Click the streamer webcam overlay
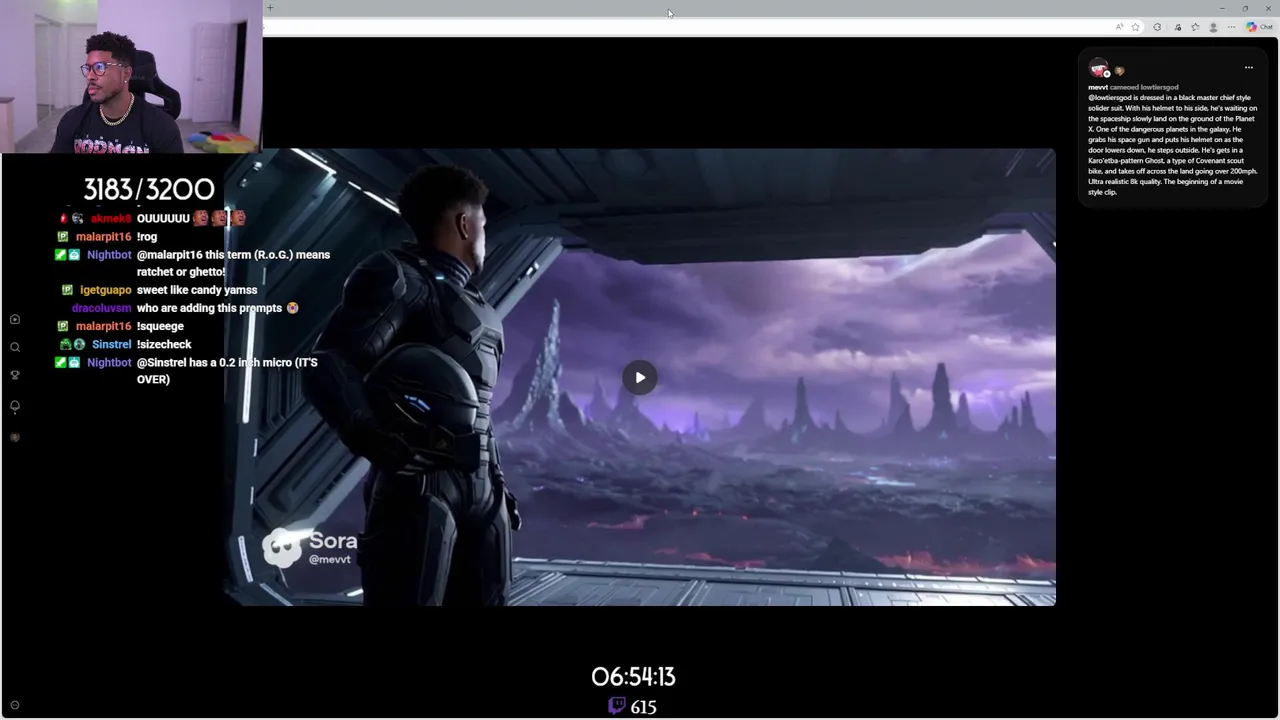Screen dimensions: 1280x720 [x=131, y=76]
